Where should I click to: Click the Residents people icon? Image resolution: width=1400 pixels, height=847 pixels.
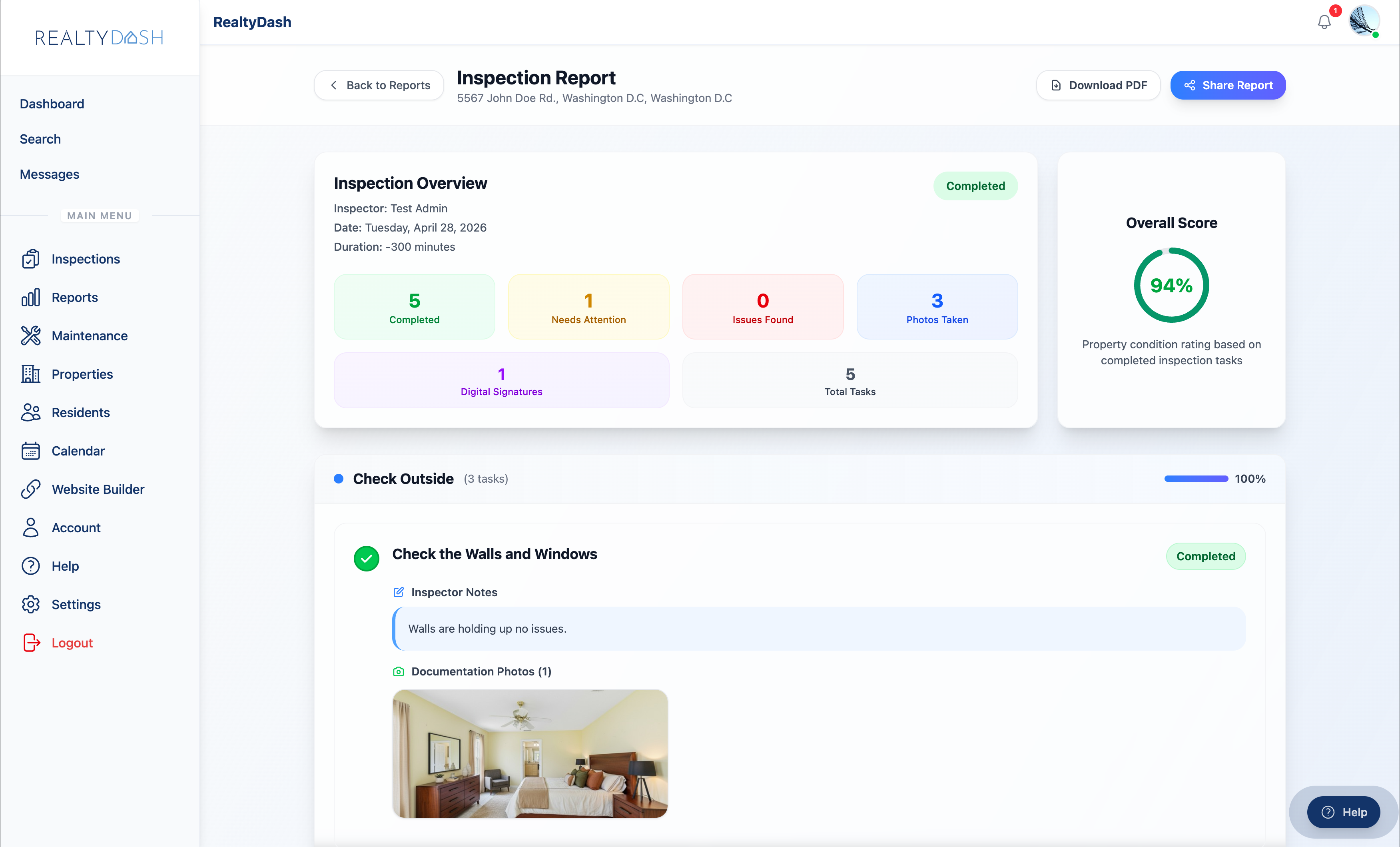(x=31, y=413)
